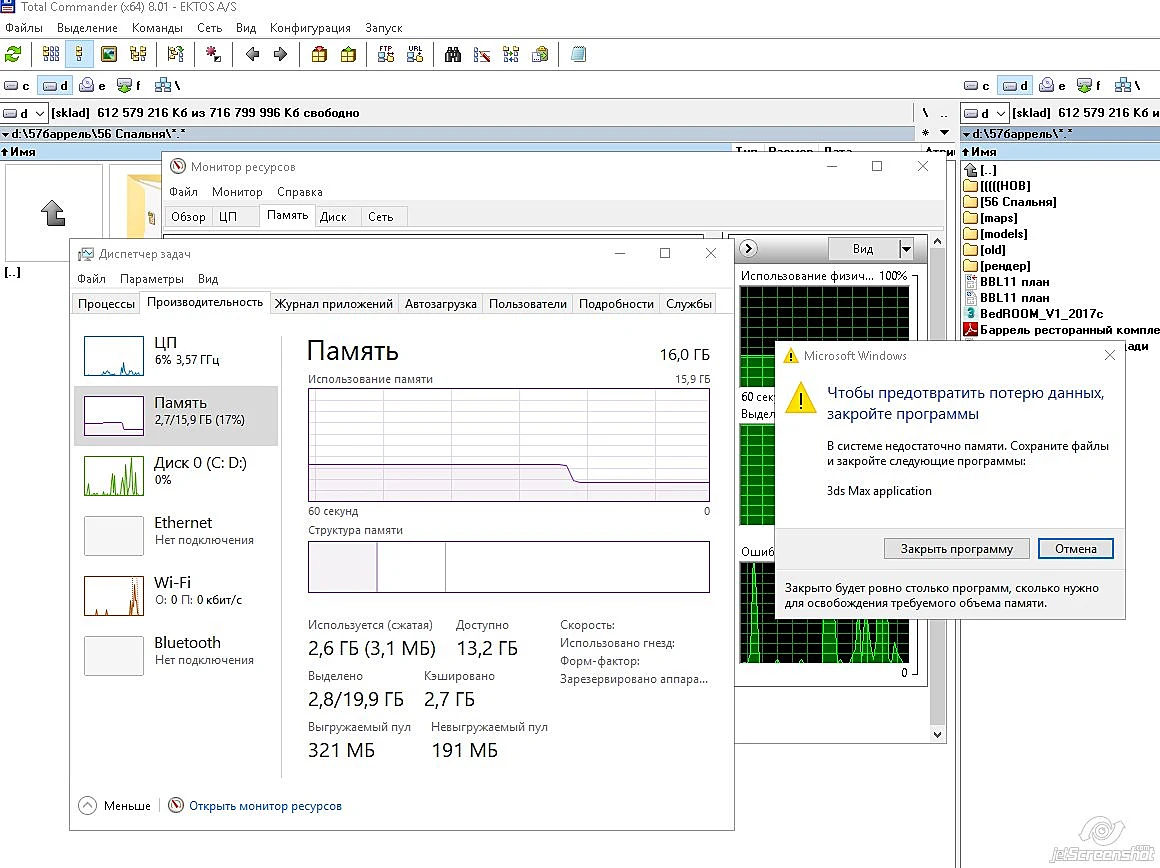
Task: Collapse Task Manager with Меньше expander
Action: pyautogui.click(x=115, y=806)
